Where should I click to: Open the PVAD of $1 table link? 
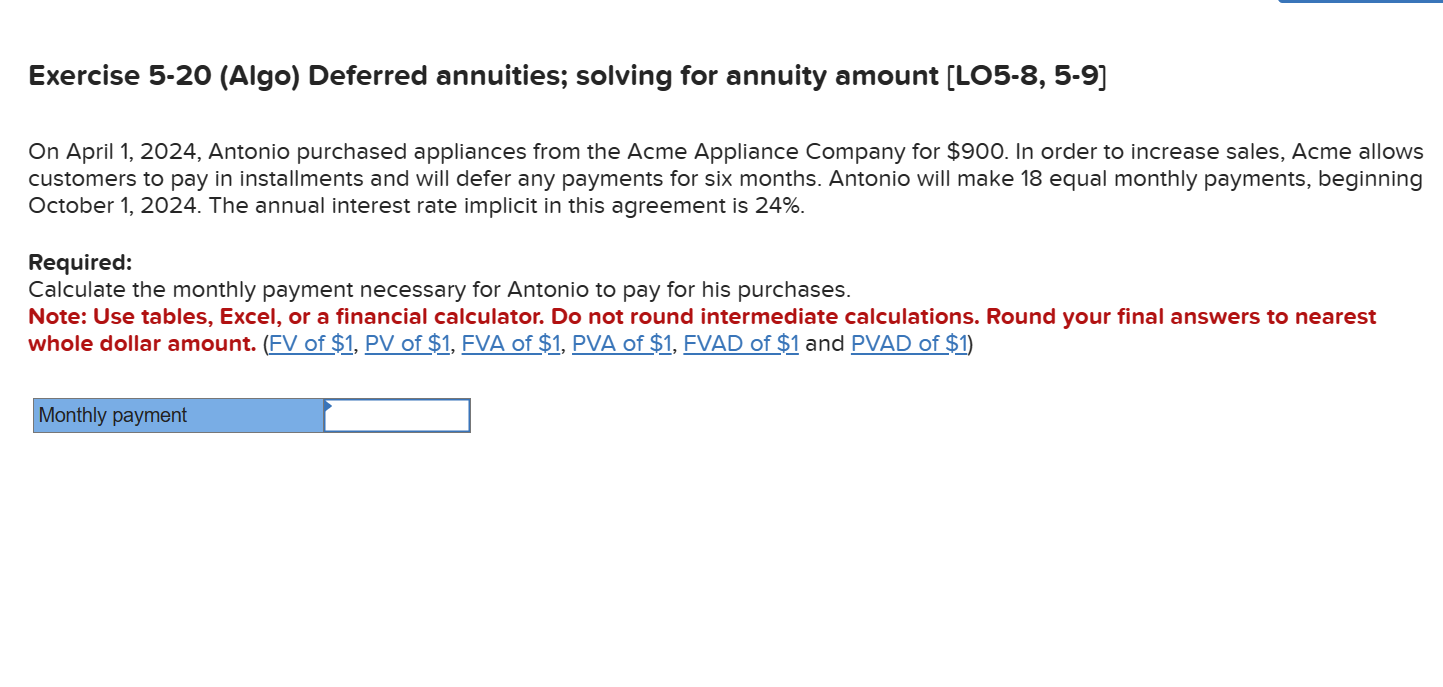coord(907,343)
